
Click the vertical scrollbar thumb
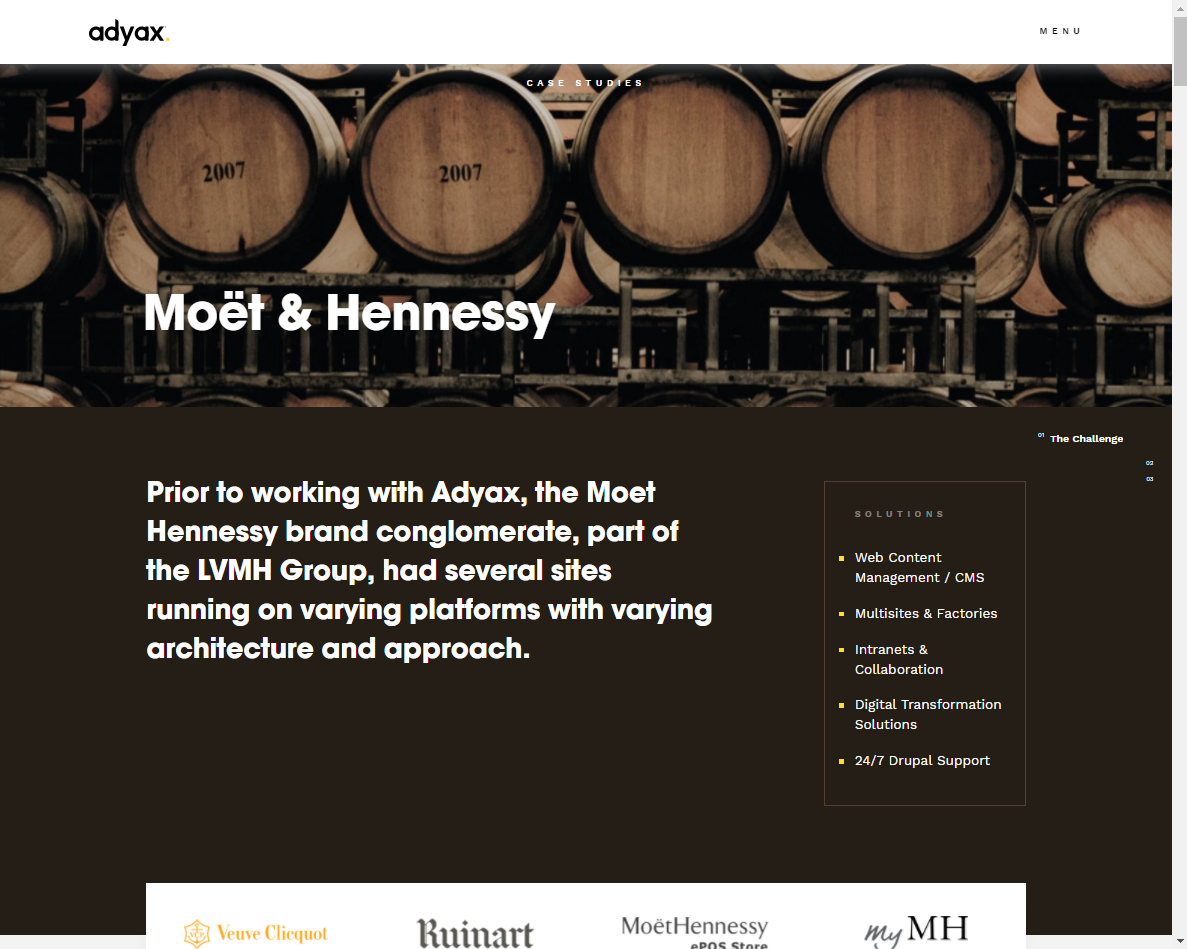pos(1179,51)
